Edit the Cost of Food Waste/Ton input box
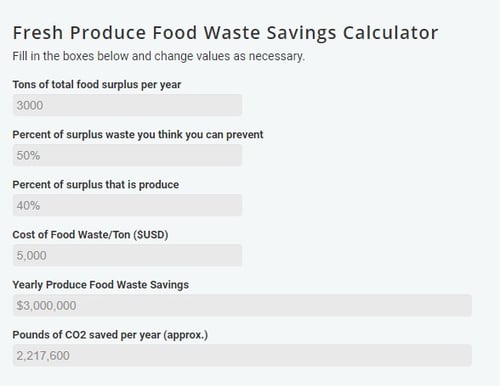The height and width of the screenshot is (386, 500). [127, 255]
